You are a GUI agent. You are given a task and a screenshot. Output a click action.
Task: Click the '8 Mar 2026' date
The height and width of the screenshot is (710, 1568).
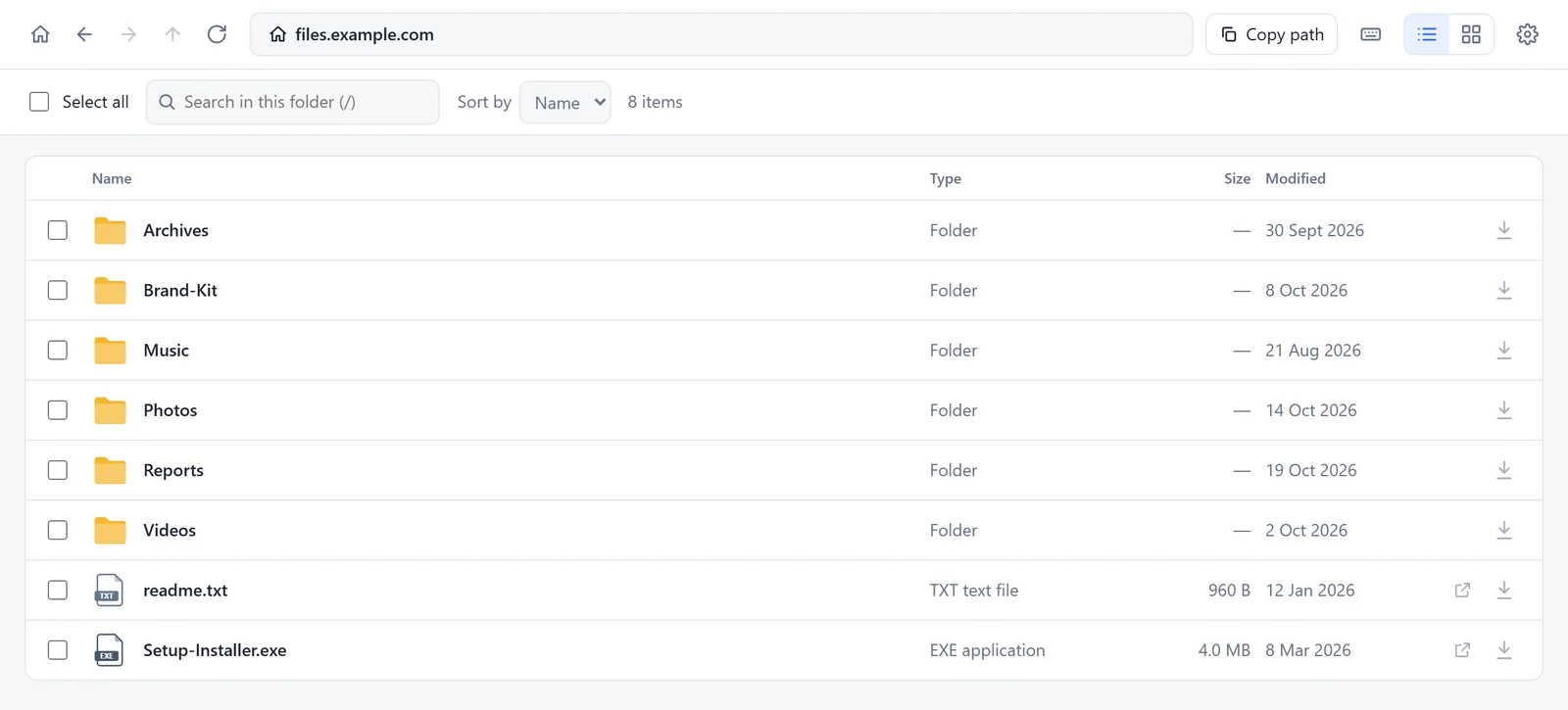coord(1308,650)
